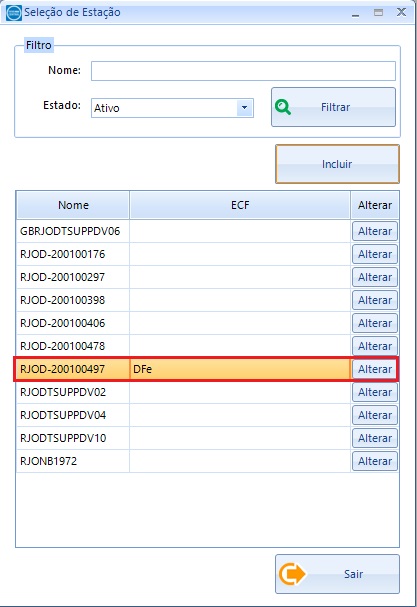Click the Alterar column header
Viewport: 417px width, 607px height.
(x=375, y=205)
